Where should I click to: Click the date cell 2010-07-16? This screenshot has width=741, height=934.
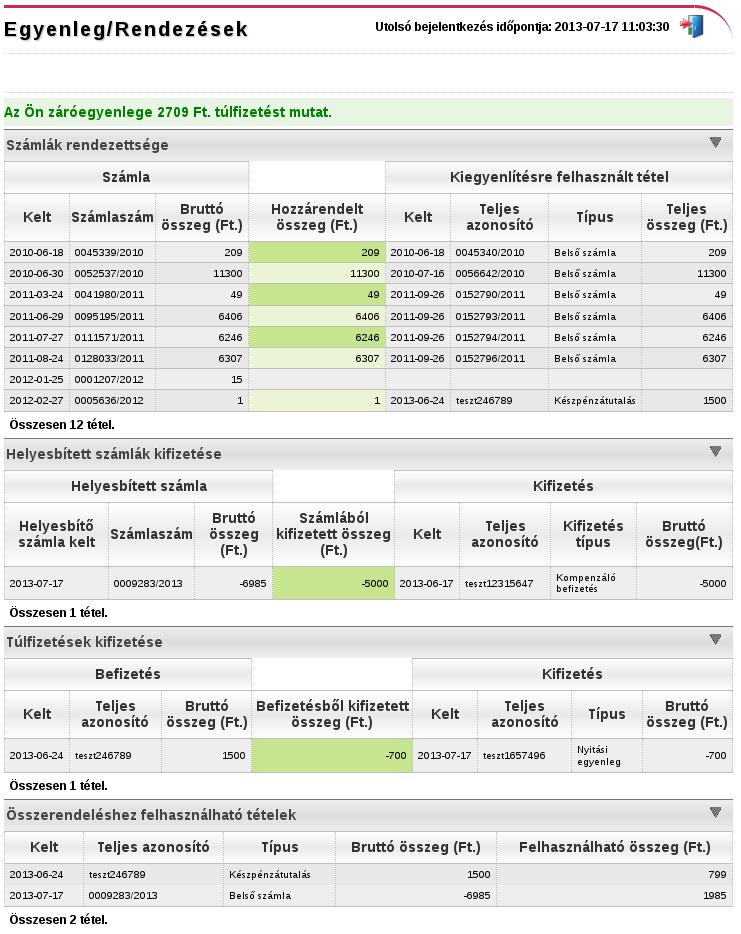tap(417, 273)
